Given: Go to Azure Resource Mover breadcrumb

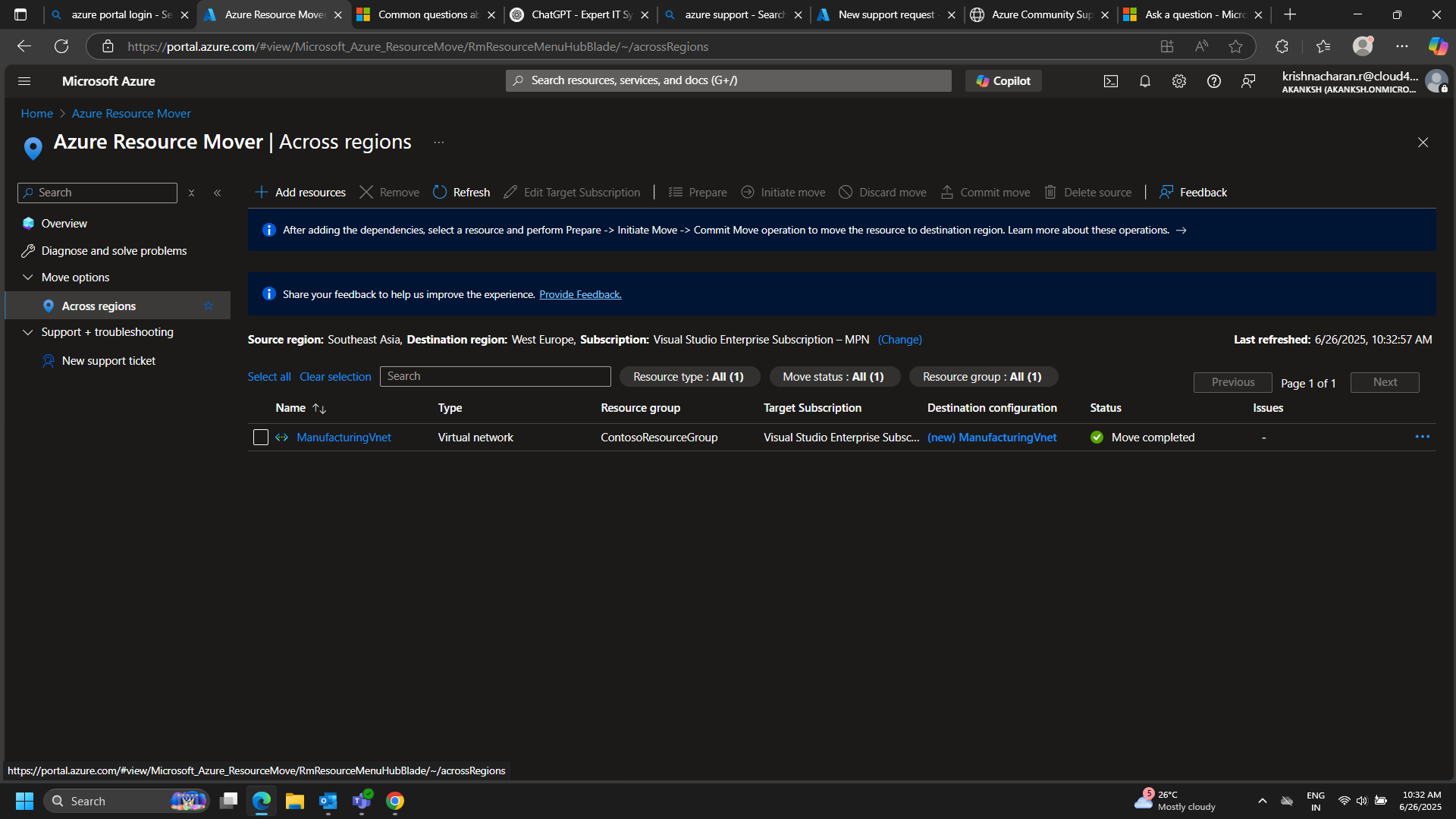Looking at the screenshot, I should coord(131,114).
